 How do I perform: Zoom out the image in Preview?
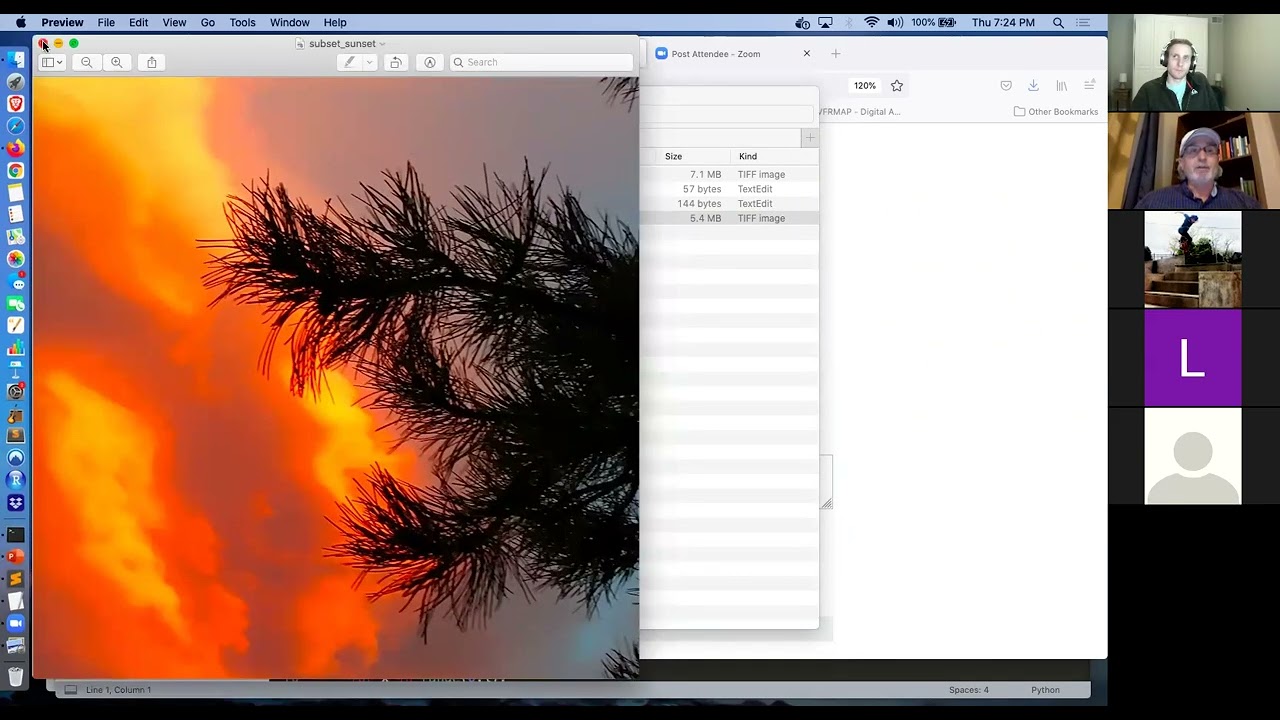(x=86, y=62)
